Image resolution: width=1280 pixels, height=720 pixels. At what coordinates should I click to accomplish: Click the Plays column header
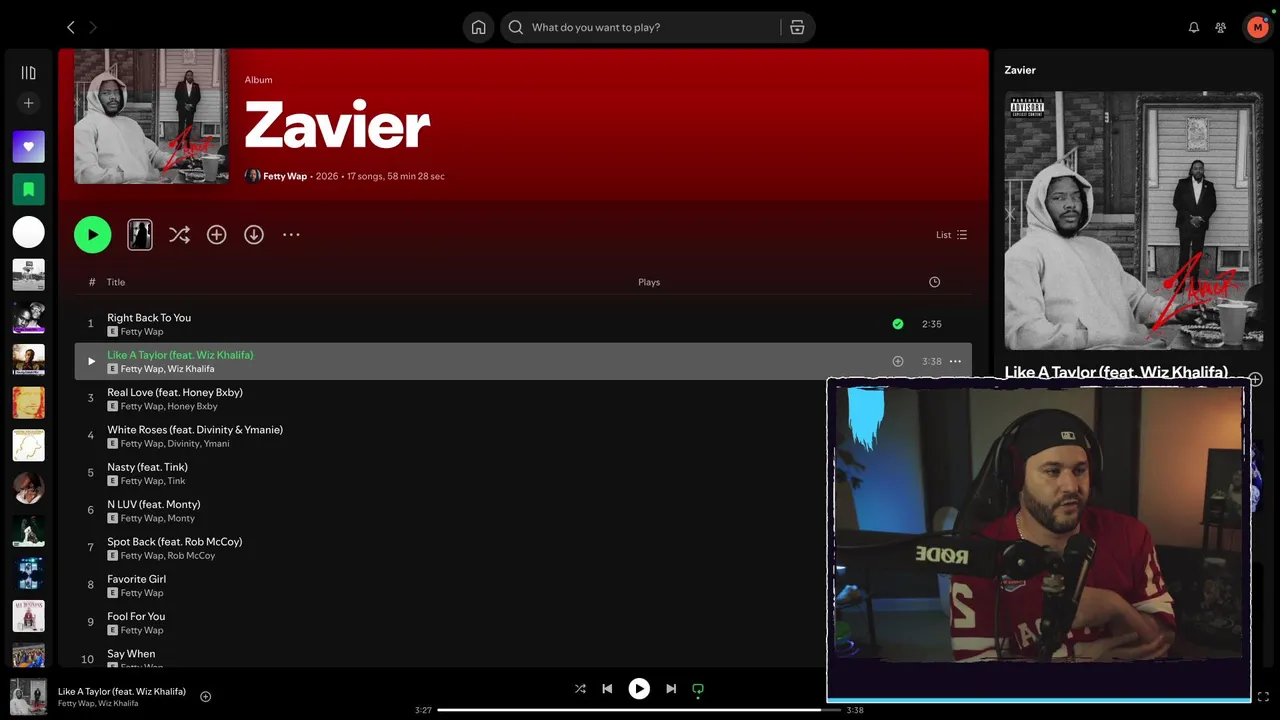coord(649,282)
